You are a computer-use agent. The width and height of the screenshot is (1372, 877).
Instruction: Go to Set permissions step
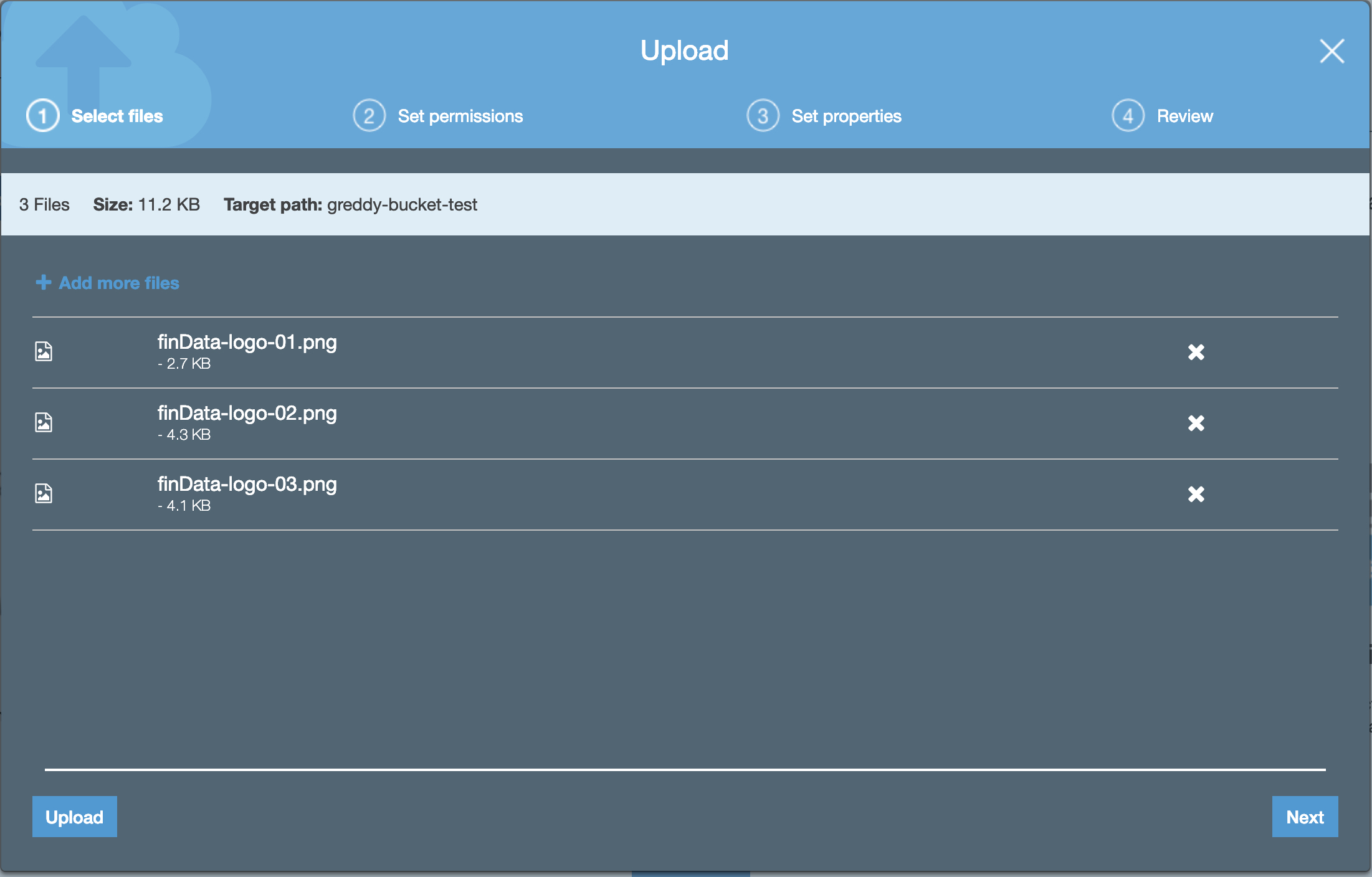[460, 116]
